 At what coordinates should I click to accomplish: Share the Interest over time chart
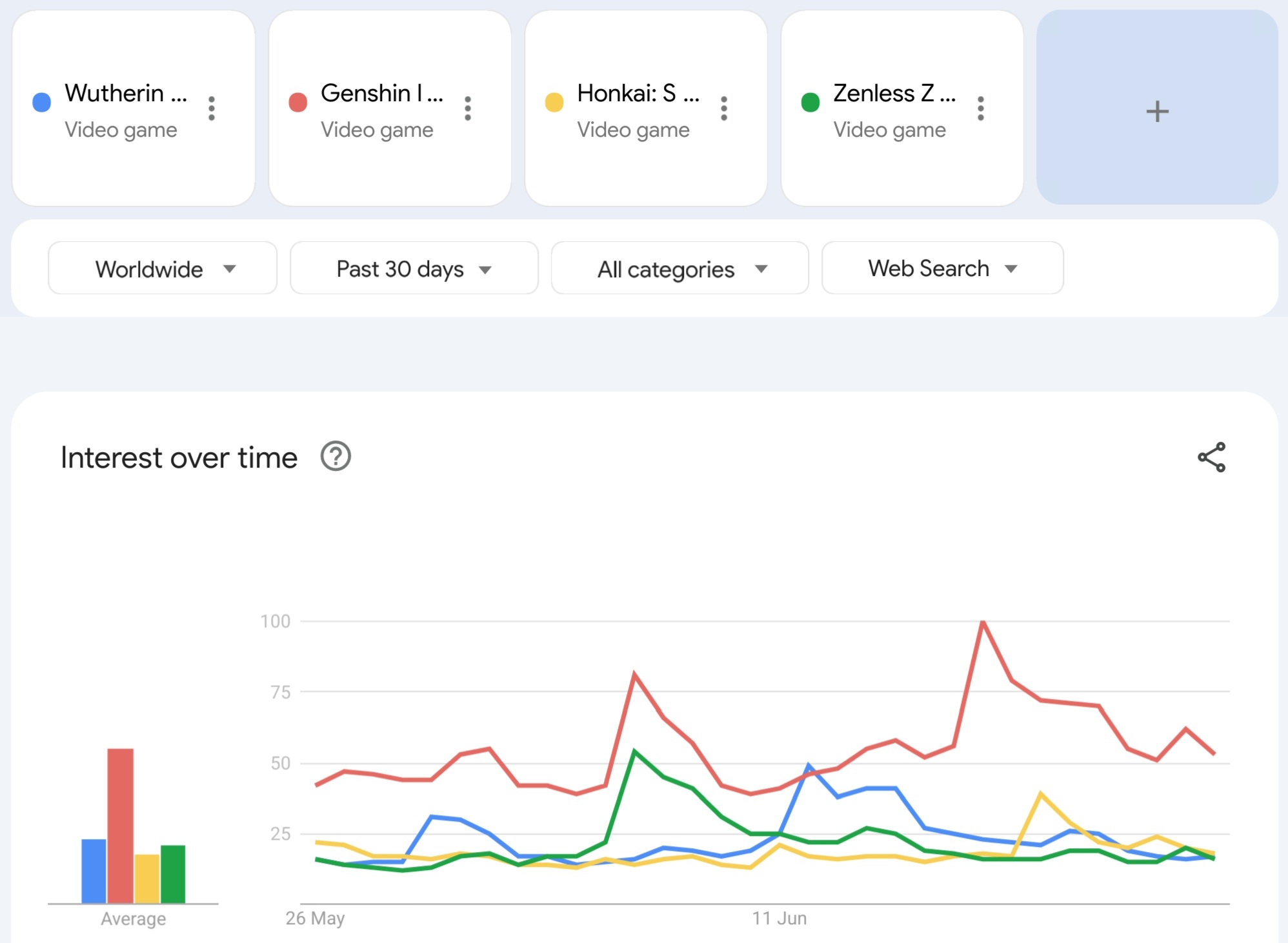tap(1211, 457)
